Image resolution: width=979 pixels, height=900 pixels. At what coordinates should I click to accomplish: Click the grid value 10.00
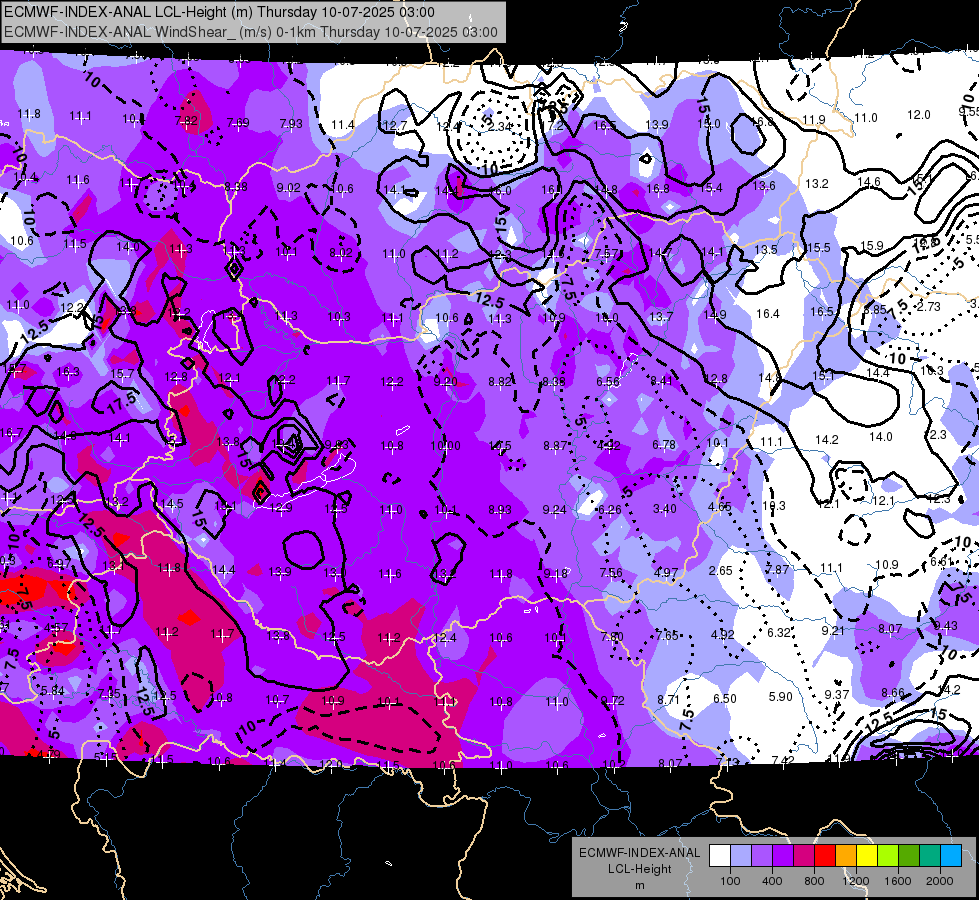pos(446,445)
